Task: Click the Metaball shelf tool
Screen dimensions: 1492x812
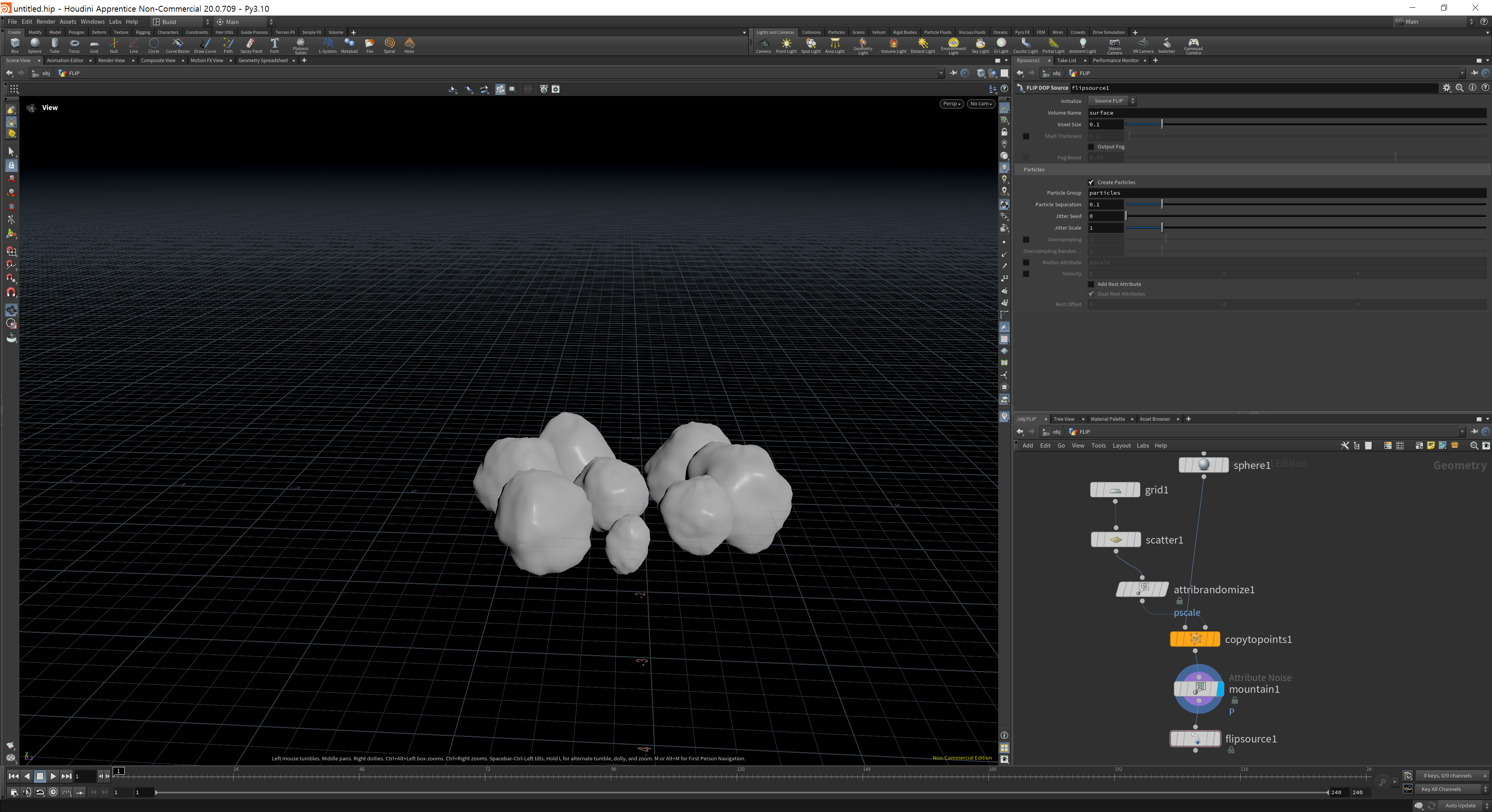Action: pyautogui.click(x=349, y=45)
